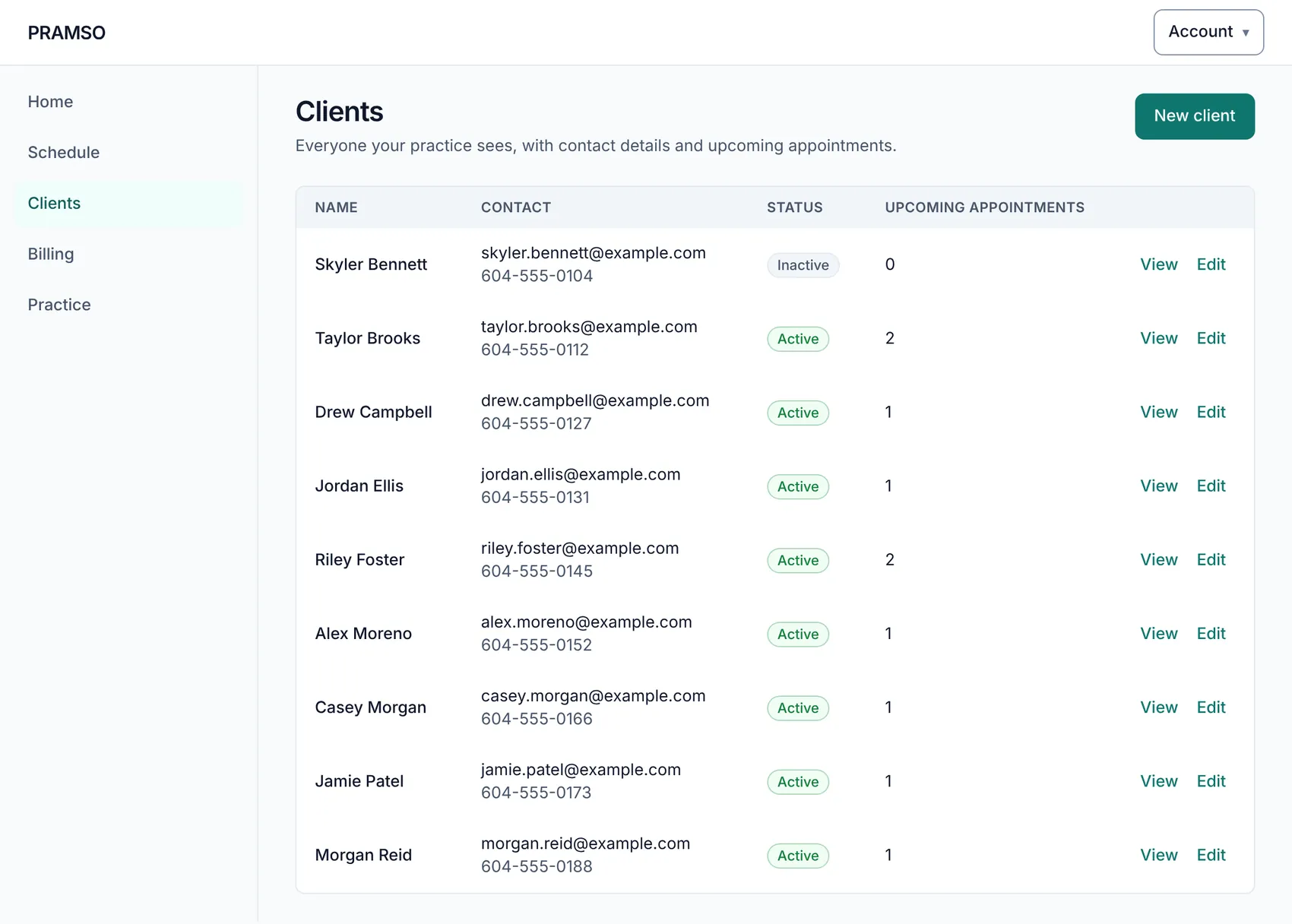Click the CONTACT column header
This screenshot has width=1292, height=924.
click(516, 207)
